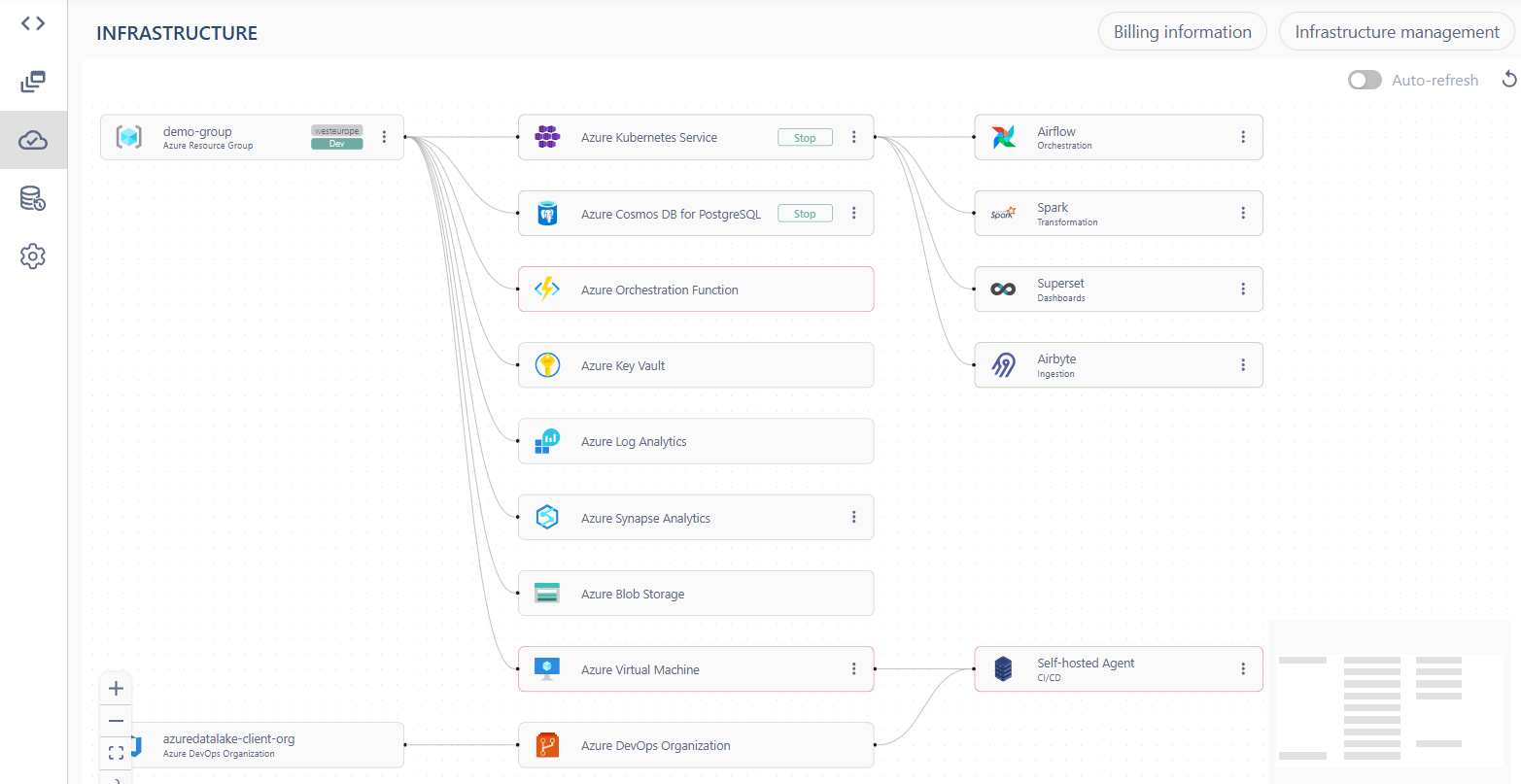
Task: Click the Azure Orchestration Function lightning icon
Action: pyautogui.click(x=547, y=290)
